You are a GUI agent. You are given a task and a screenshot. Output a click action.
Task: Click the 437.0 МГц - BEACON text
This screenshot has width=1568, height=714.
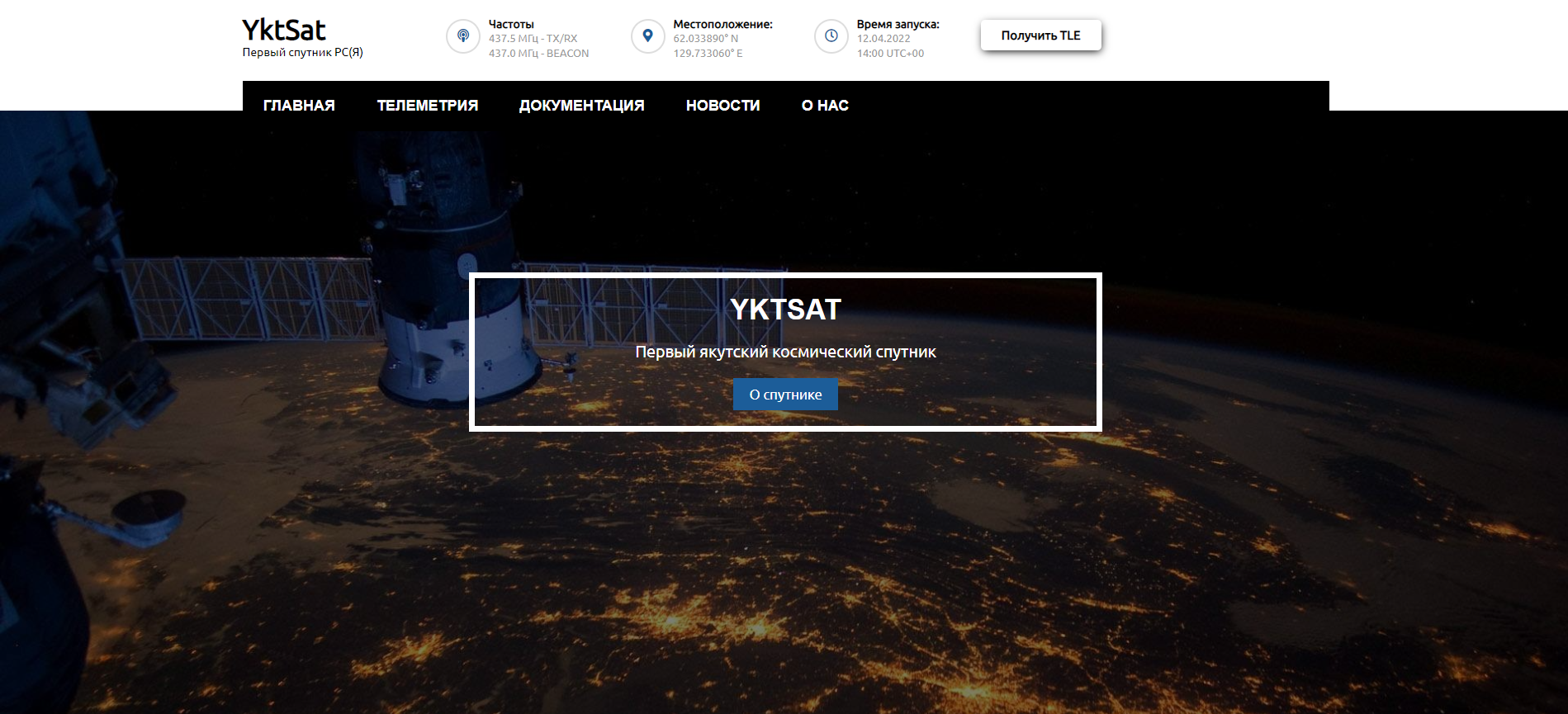point(538,54)
